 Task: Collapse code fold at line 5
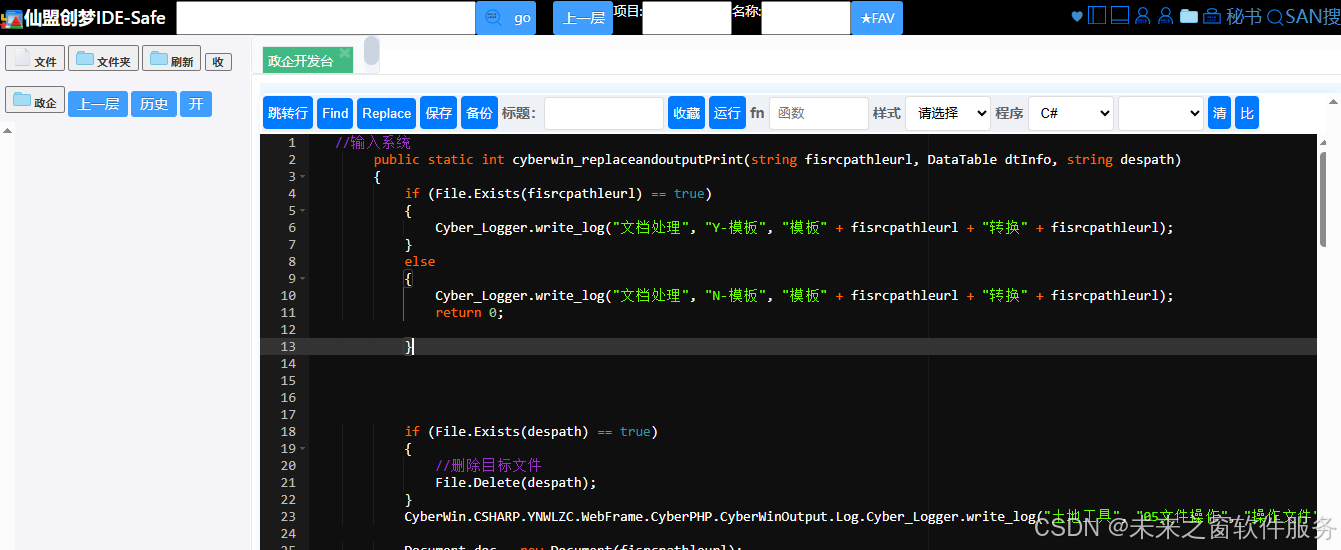tap(303, 211)
